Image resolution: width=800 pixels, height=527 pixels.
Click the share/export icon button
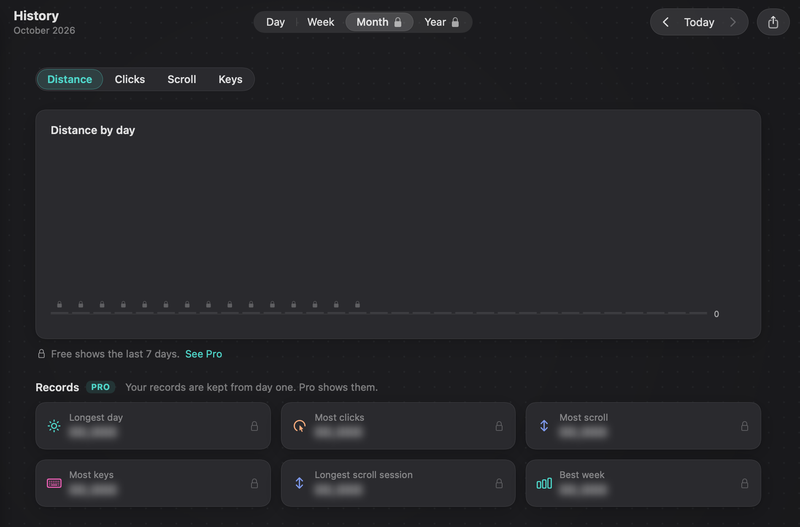(x=773, y=22)
